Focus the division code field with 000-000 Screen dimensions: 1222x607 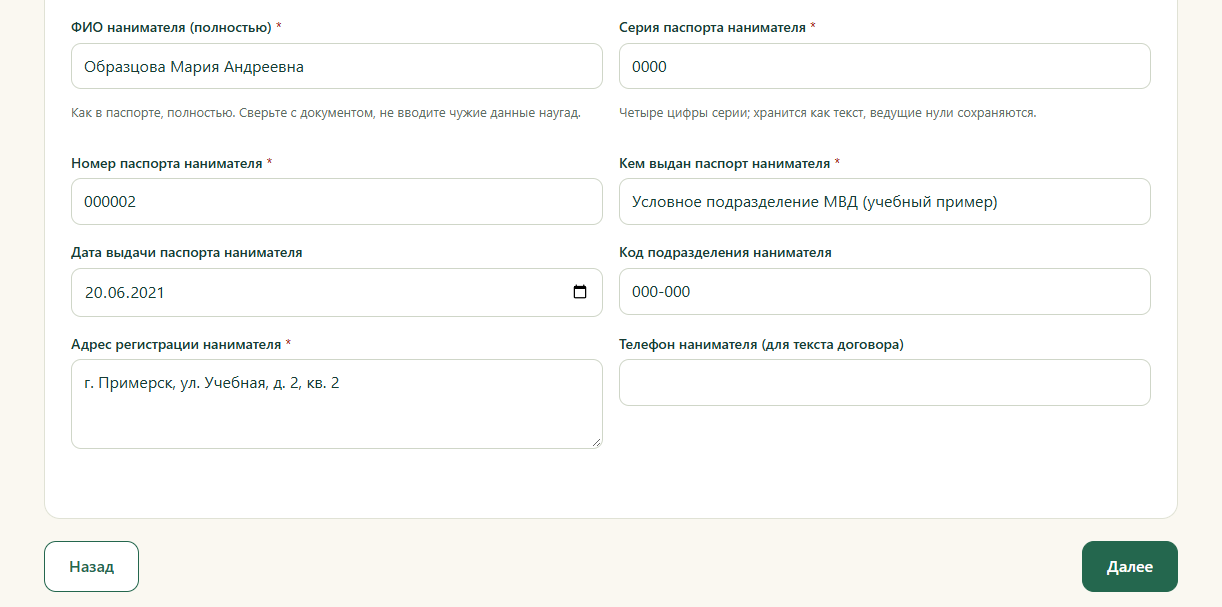[x=885, y=291]
